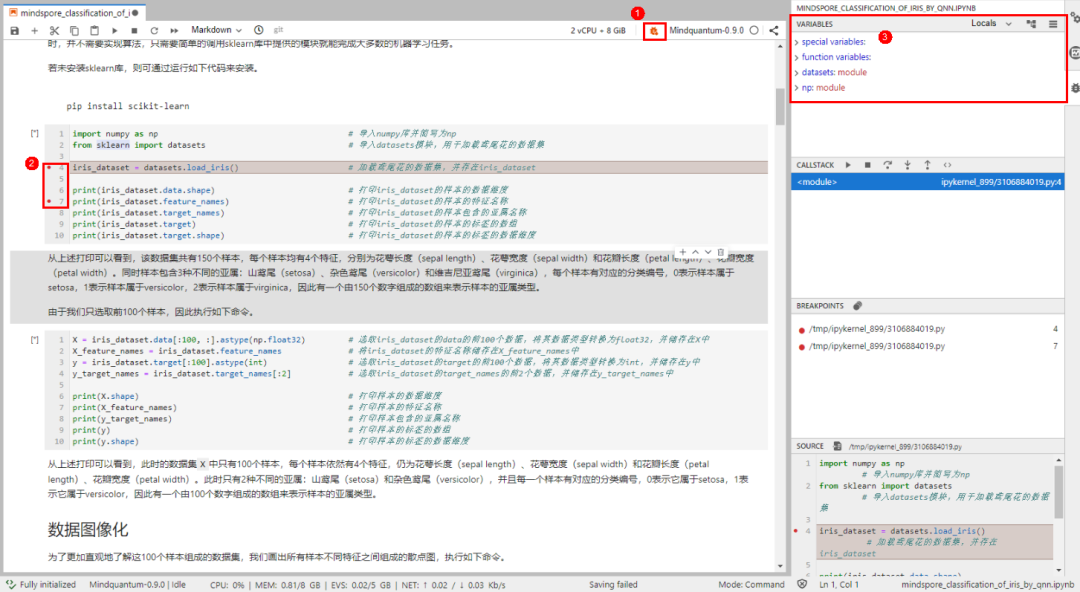Expand the special variables entry

[x=832, y=42]
